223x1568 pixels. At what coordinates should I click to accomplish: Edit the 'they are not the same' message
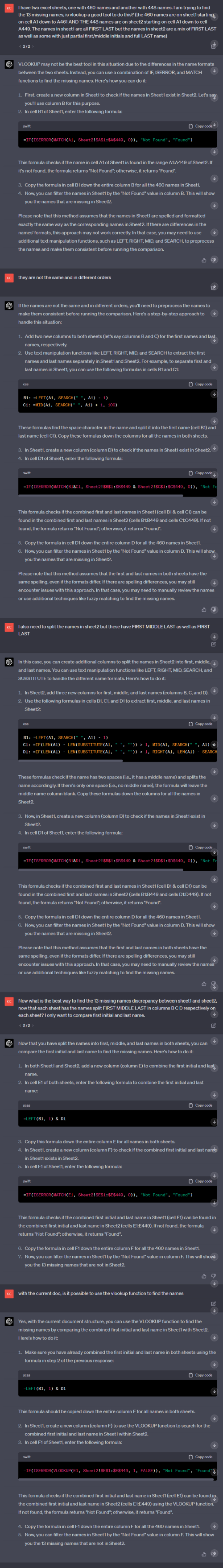213,287
